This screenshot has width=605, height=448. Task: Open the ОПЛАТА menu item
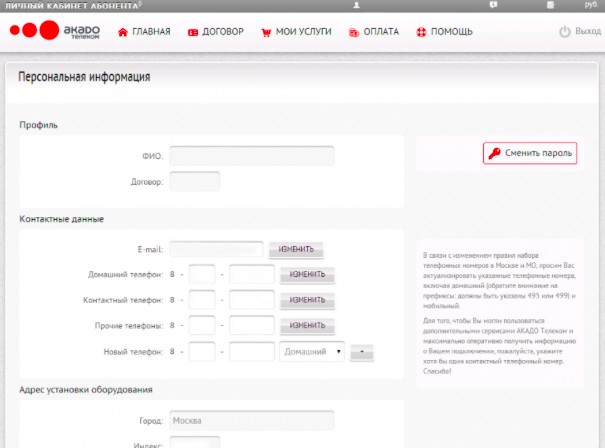point(374,32)
